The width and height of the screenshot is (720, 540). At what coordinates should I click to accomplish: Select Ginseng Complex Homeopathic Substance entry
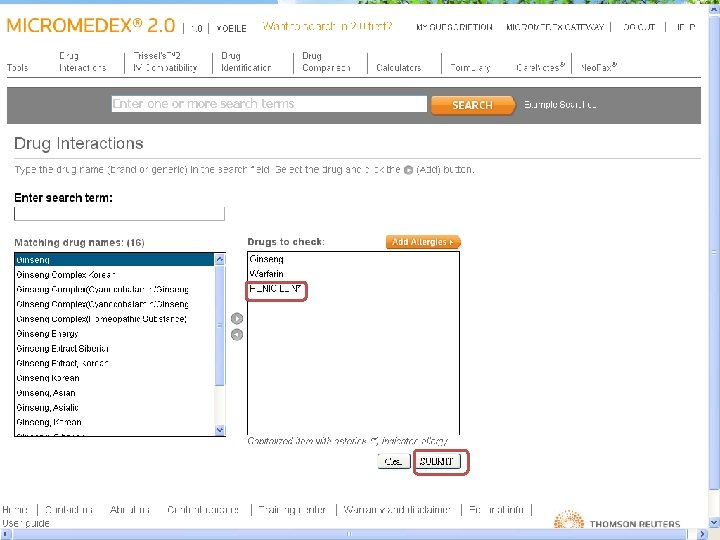click(x=114, y=319)
